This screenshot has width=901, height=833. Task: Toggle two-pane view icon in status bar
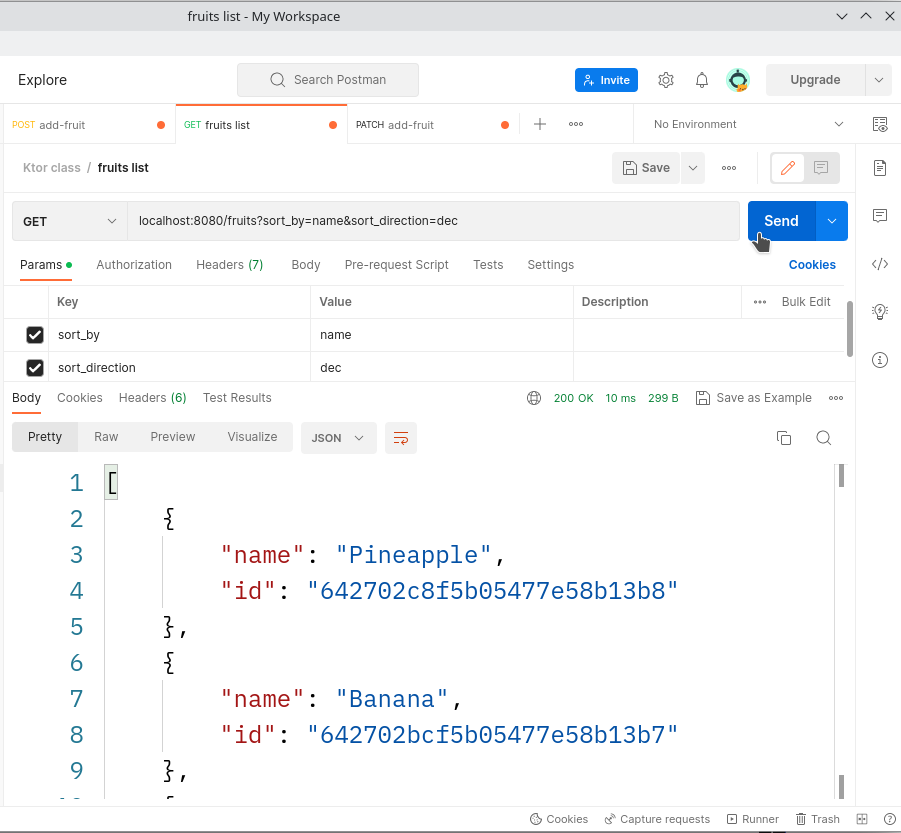862,819
